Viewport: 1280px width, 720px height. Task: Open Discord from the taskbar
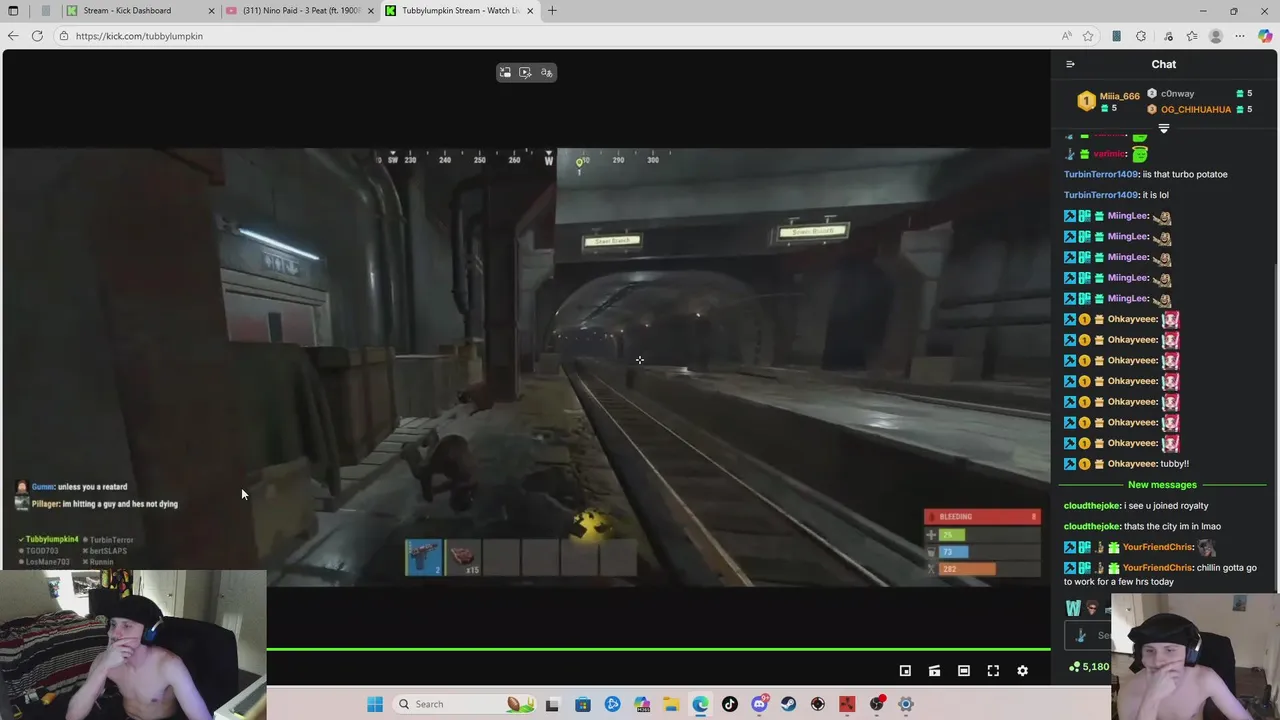tap(759, 704)
